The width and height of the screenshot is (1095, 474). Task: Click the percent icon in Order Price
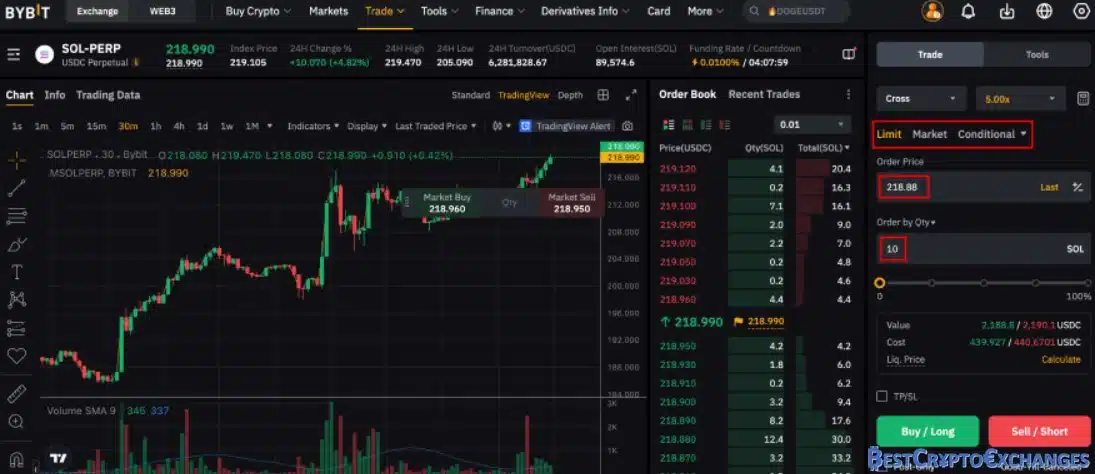(x=1078, y=187)
